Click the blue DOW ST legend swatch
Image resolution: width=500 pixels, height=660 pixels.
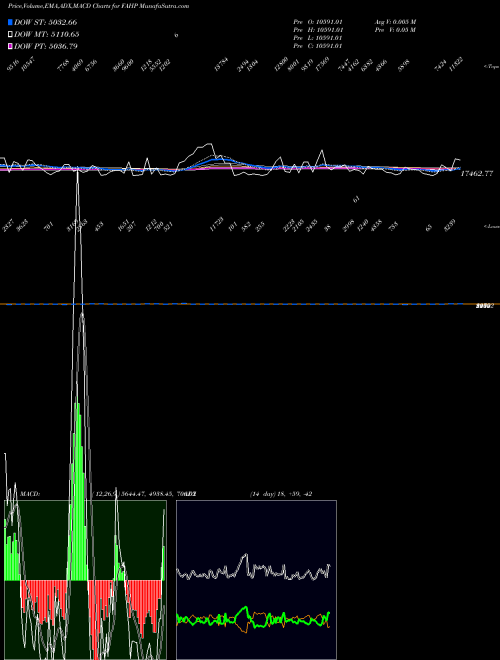[x=10, y=22]
